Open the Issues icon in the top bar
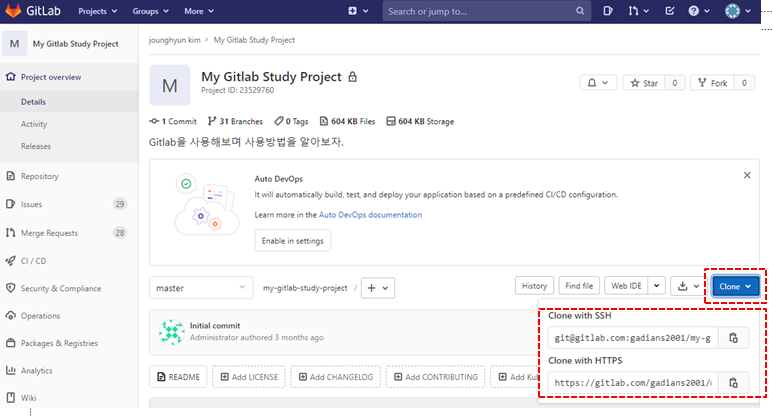The width and height of the screenshot is (773, 417). point(608,11)
